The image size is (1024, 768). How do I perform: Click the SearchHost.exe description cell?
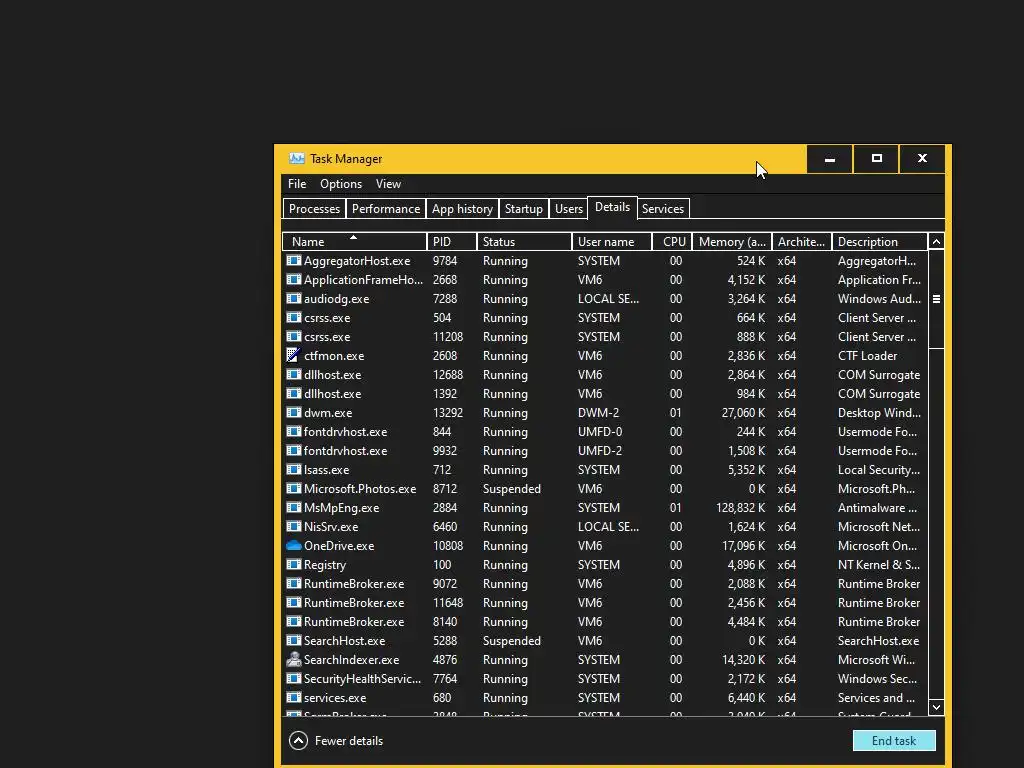click(x=878, y=641)
